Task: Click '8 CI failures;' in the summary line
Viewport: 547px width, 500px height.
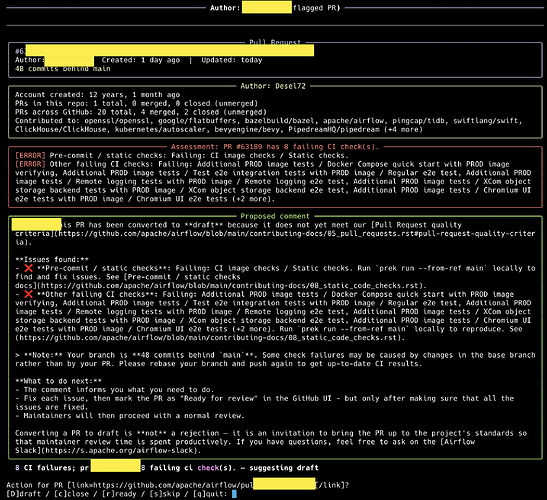Action: point(45,468)
